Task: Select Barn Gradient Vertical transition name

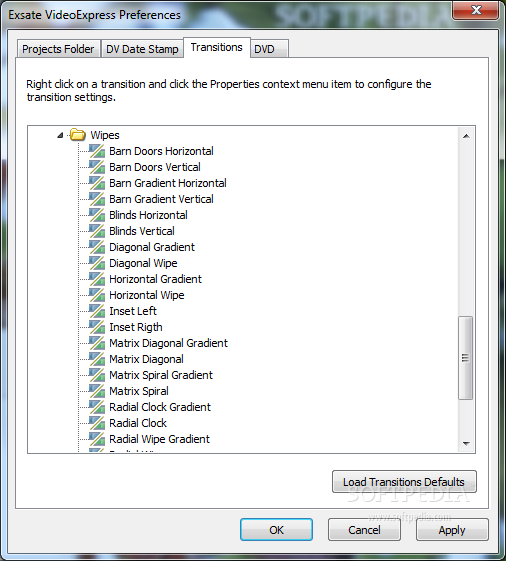Action: point(161,199)
